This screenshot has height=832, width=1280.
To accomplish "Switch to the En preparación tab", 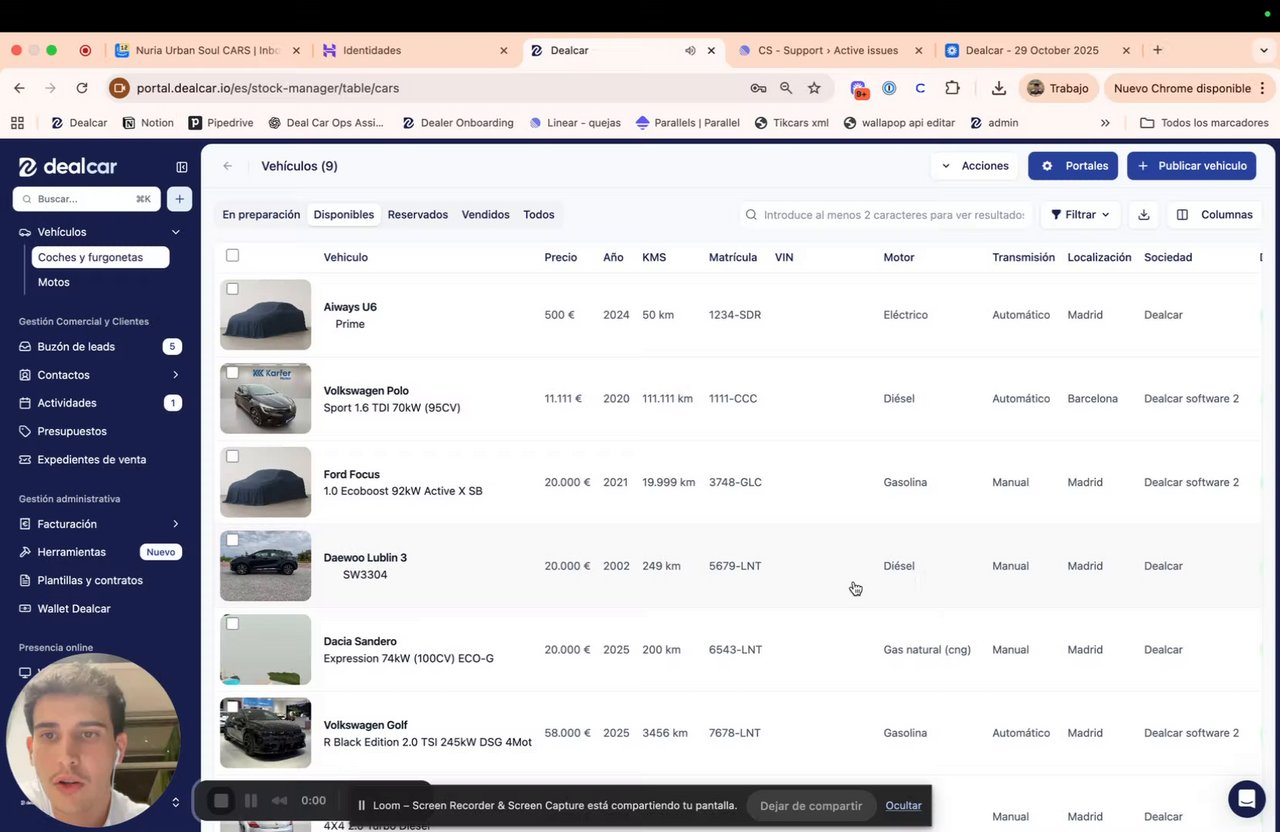I will pos(261,215).
